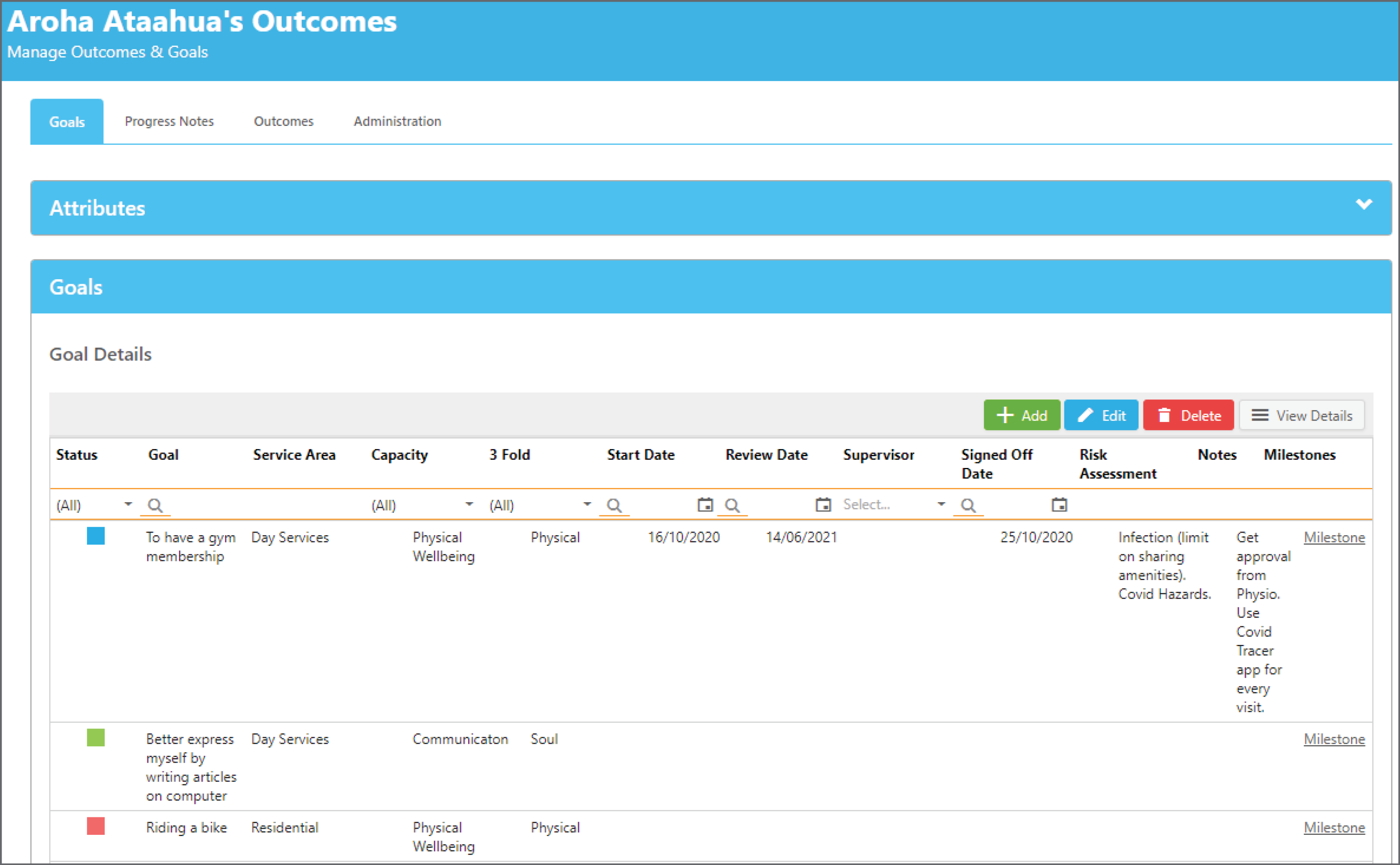
Task: Click the Review Date search magnifier
Action: (x=733, y=505)
